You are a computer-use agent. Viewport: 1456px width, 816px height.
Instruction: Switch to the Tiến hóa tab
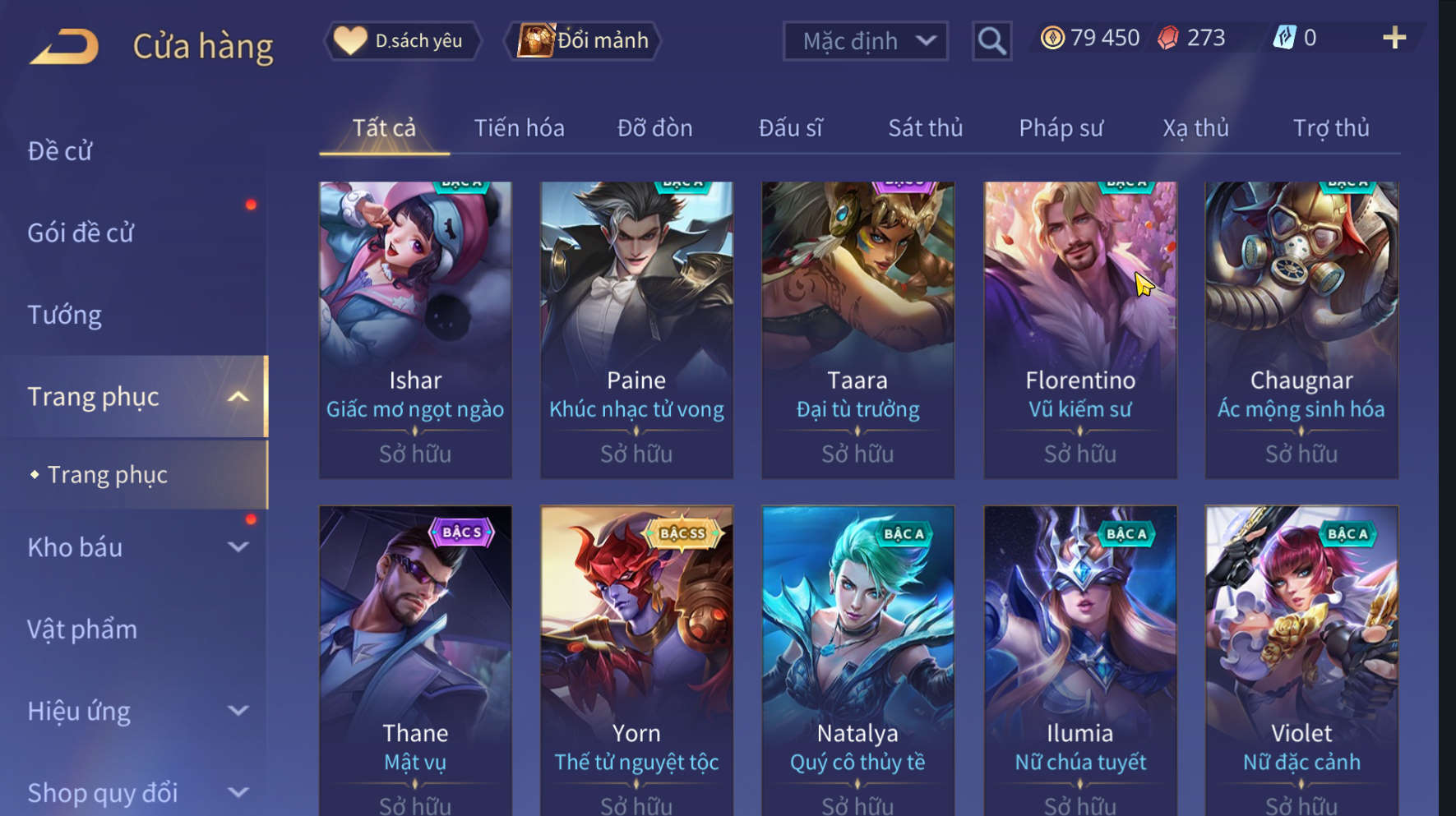520,128
